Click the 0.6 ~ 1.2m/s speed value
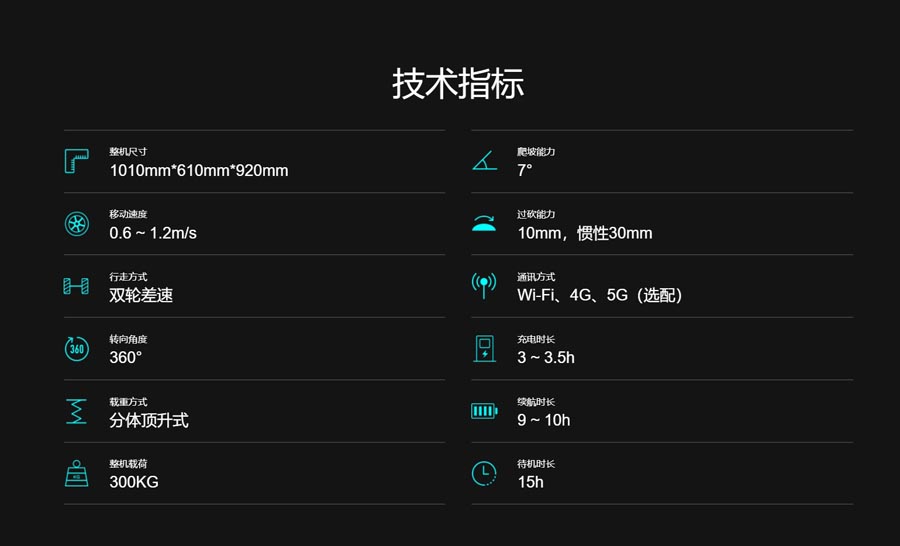The image size is (900, 546). pos(153,233)
